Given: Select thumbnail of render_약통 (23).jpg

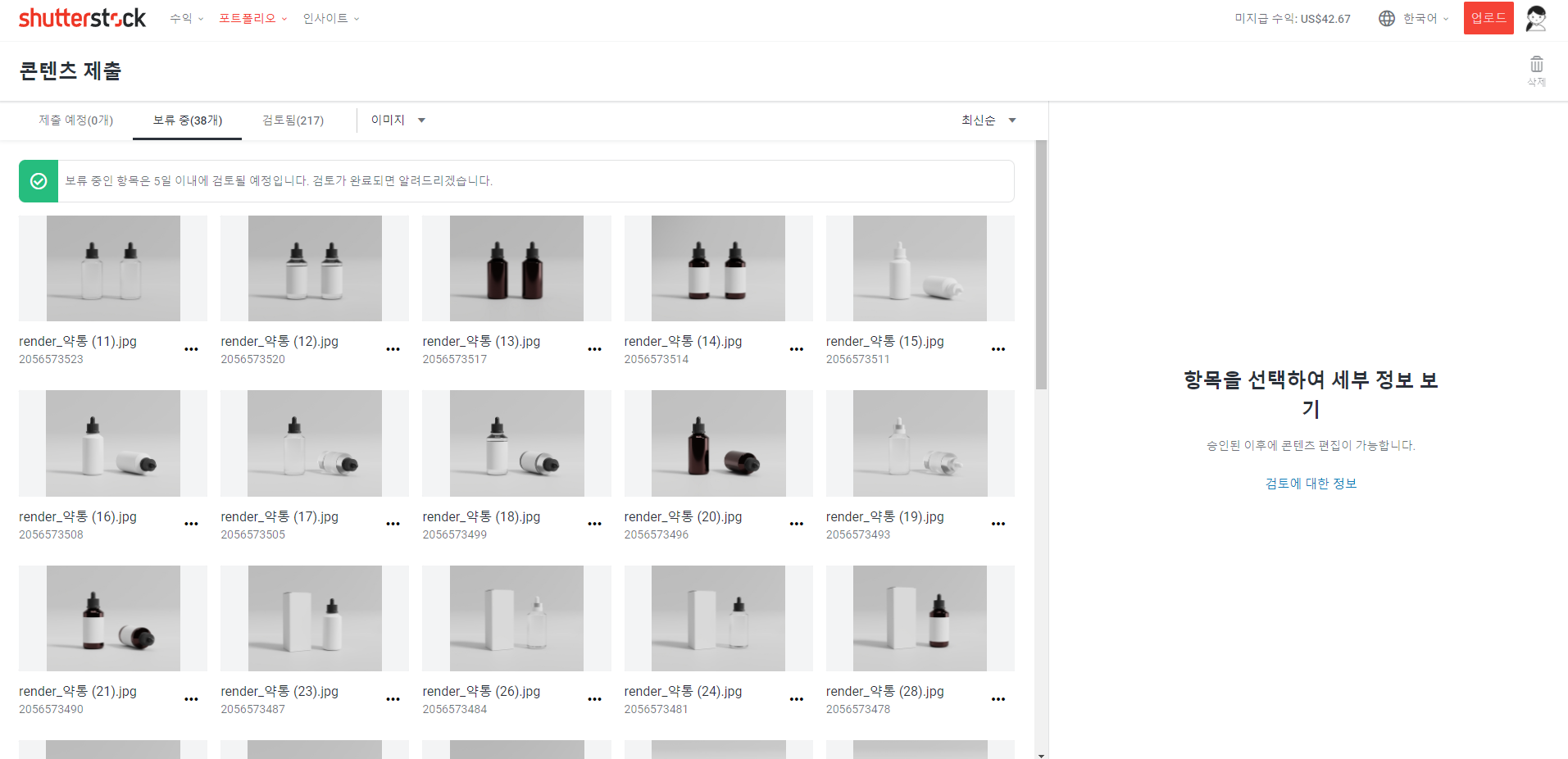Looking at the screenshot, I should point(315,618).
